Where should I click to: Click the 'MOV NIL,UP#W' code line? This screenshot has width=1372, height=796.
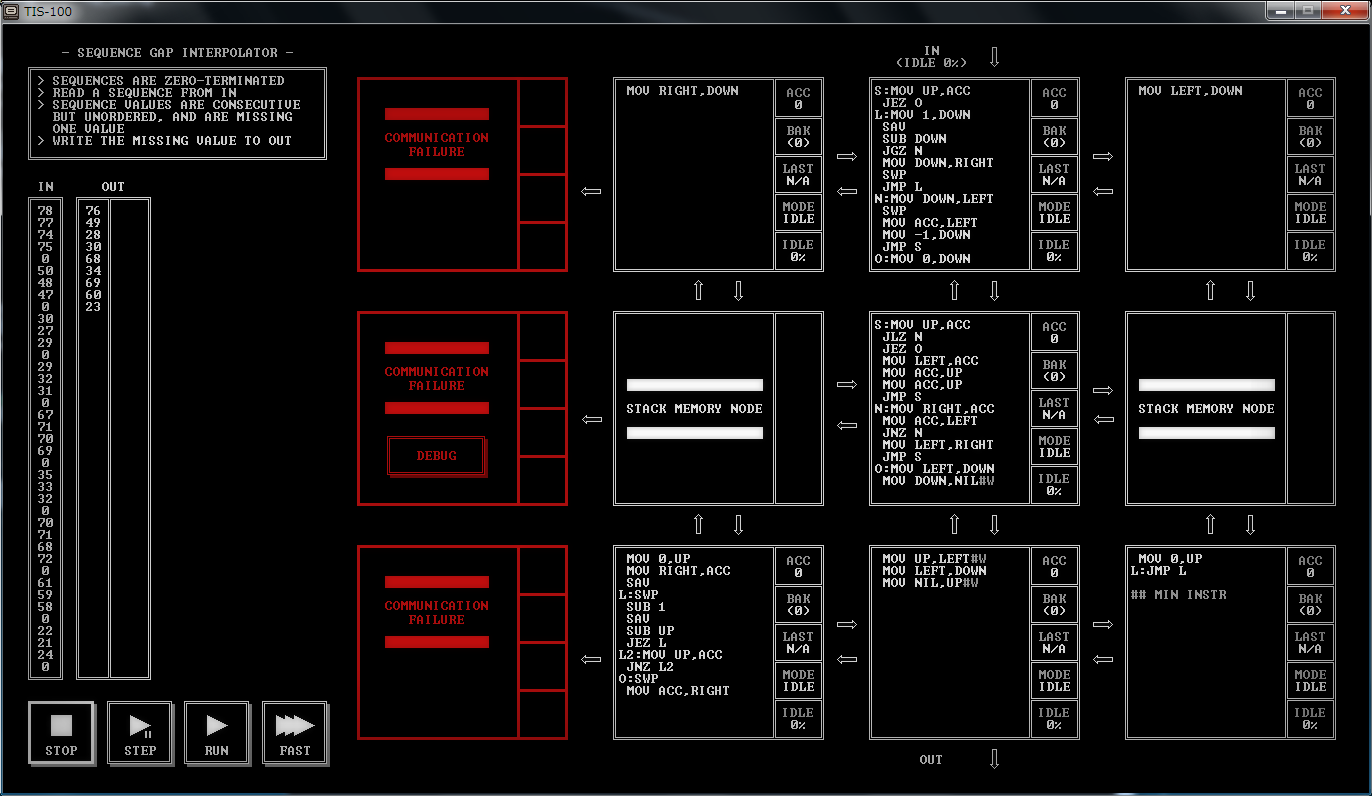click(x=930, y=583)
